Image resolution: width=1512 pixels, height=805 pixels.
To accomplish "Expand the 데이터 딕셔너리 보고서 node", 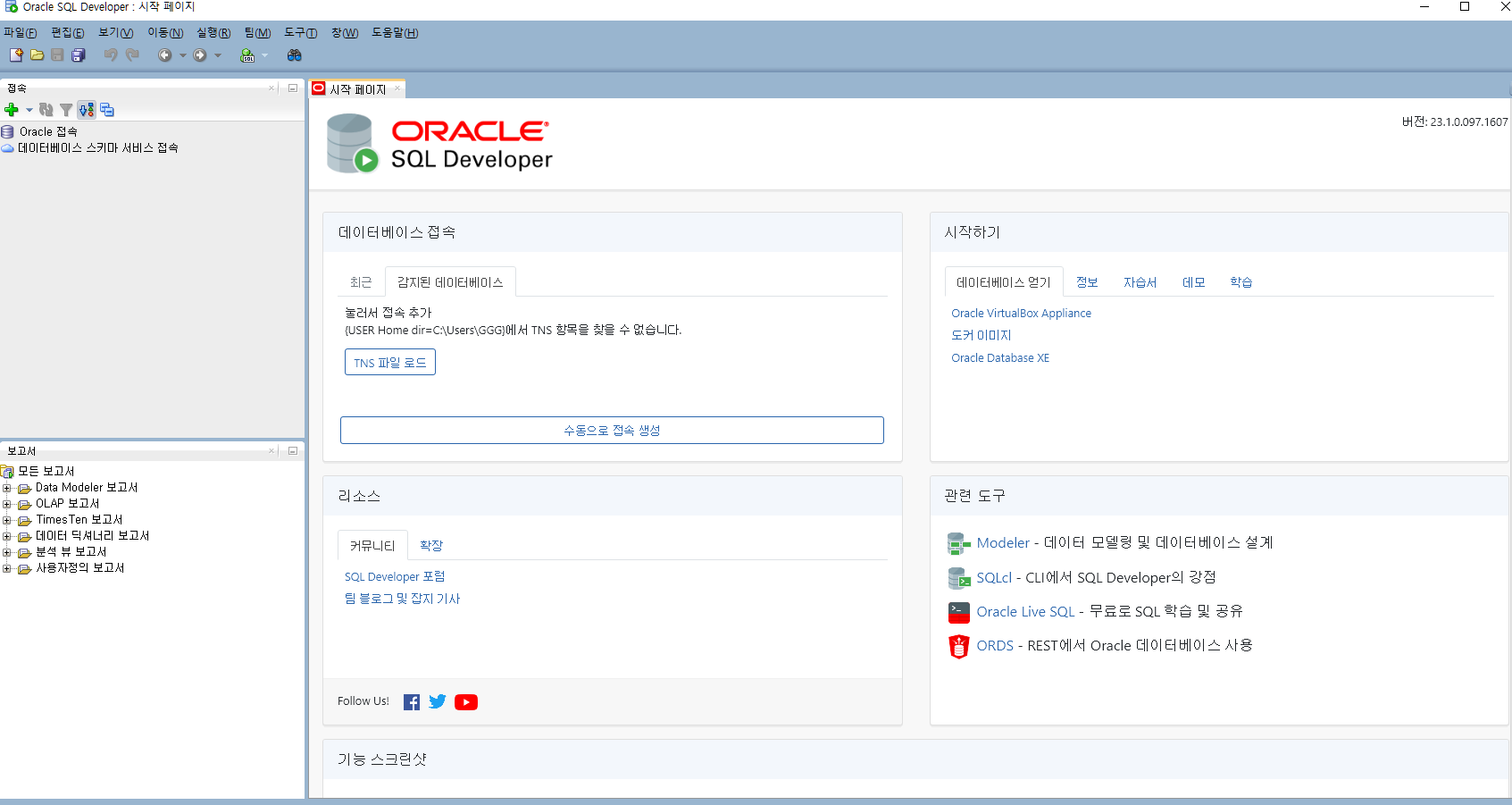I will [7, 536].
